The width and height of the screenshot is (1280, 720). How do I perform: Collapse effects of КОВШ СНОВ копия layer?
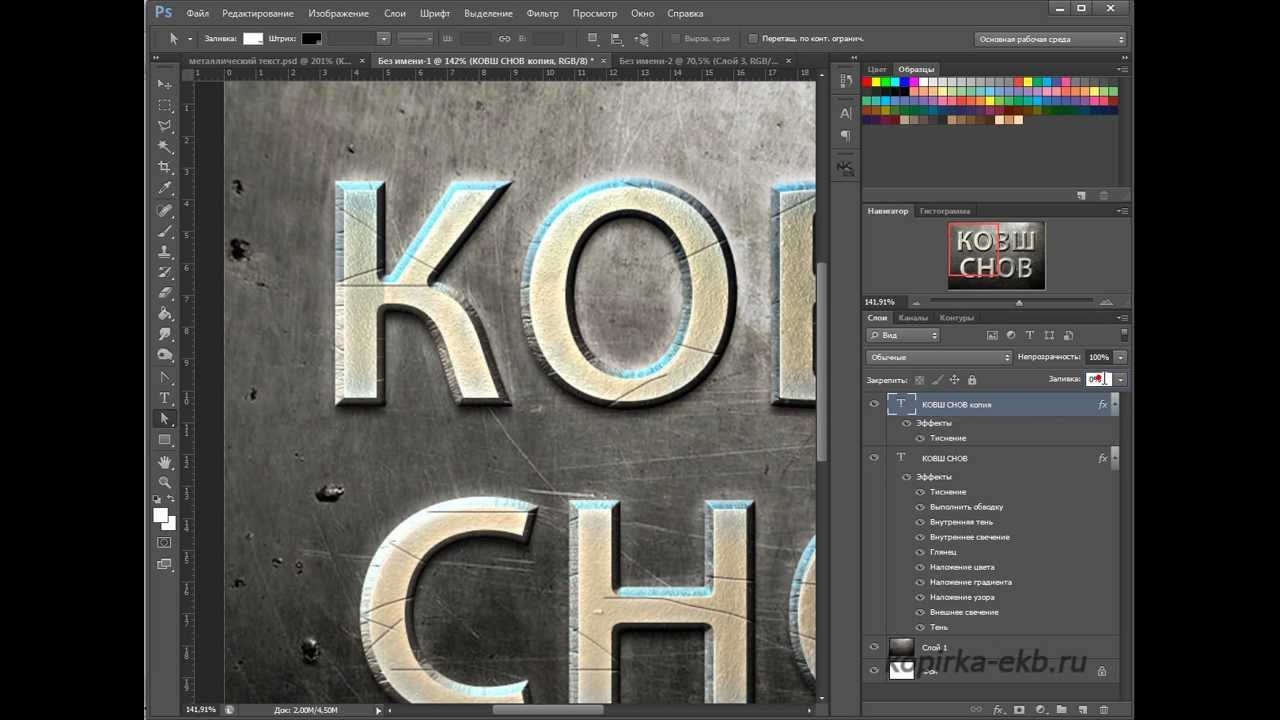coord(1115,405)
